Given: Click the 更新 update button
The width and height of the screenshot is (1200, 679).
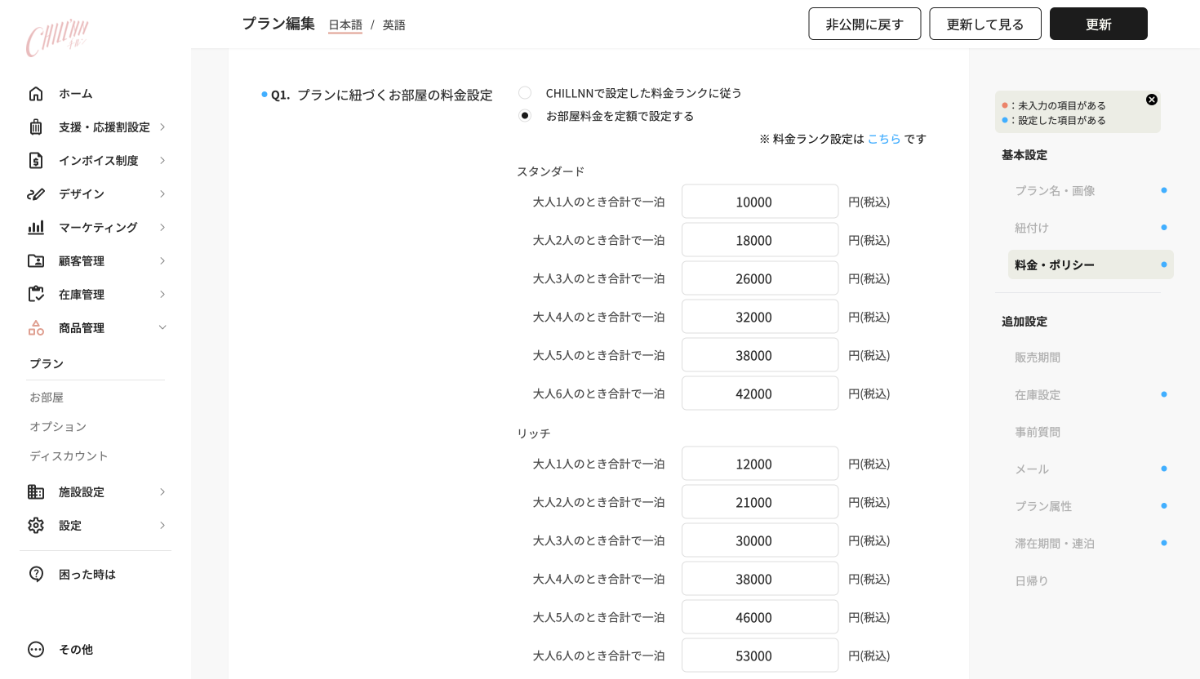Looking at the screenshot, I should coord(1098,23).
